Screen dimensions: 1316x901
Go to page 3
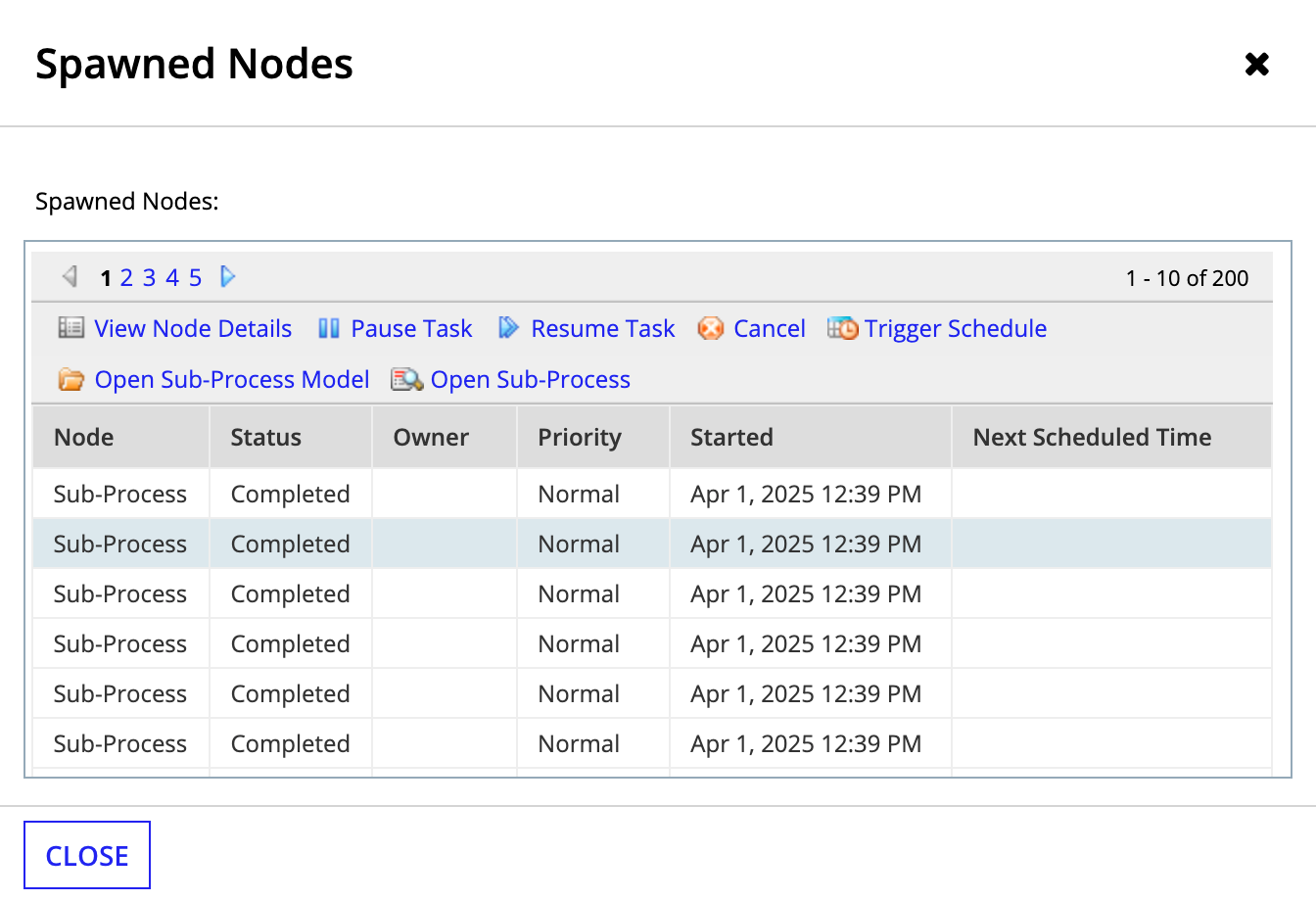pos(149,278)
